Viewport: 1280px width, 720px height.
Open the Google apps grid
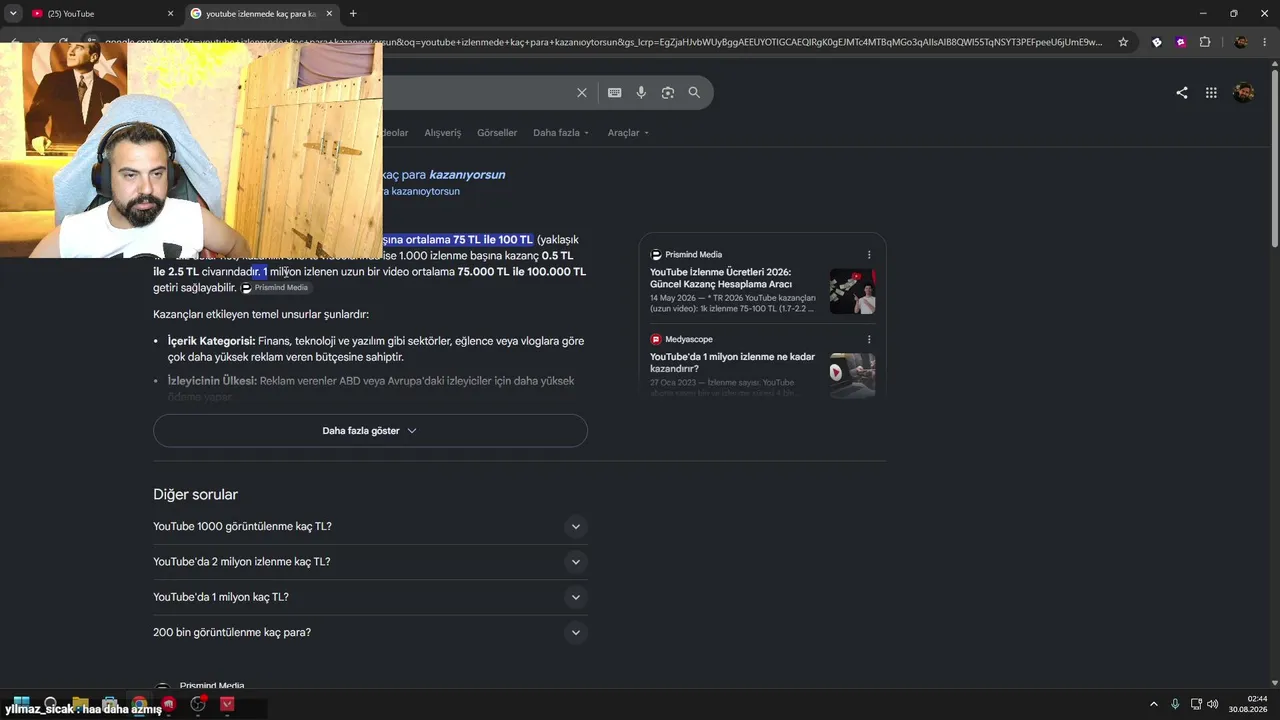[1211, 93]
